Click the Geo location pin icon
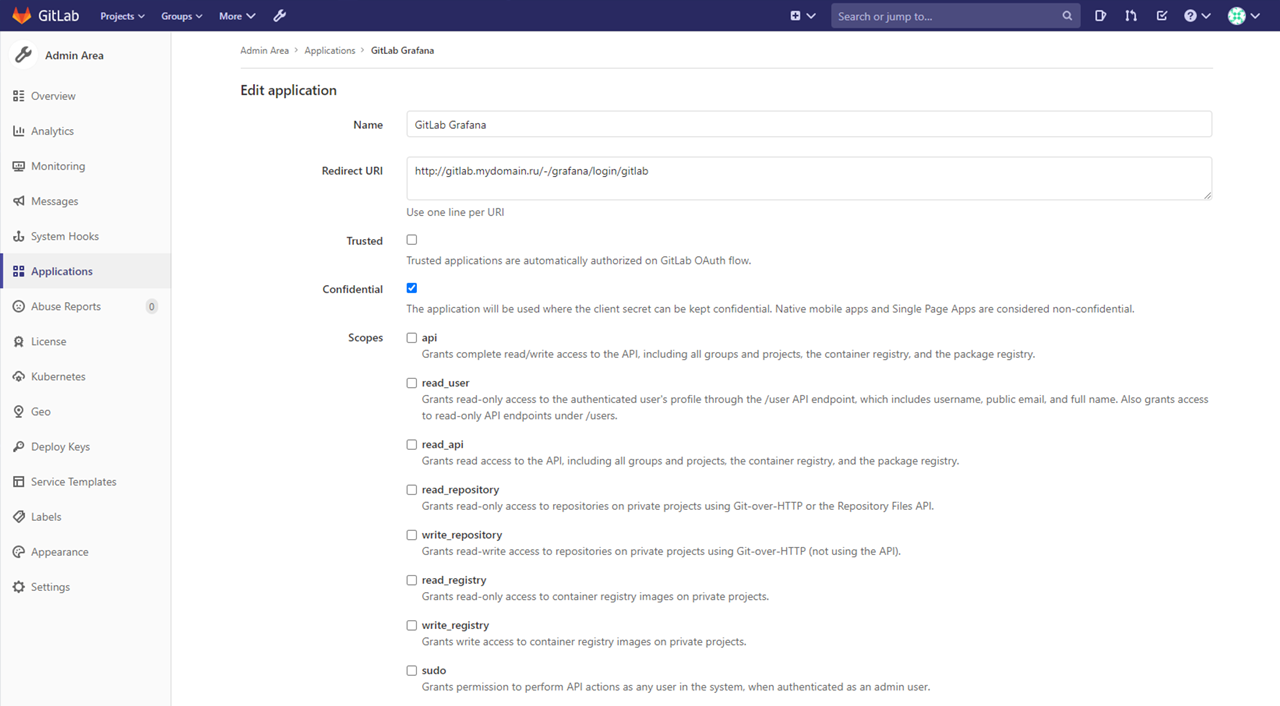The height and width of the screenshot is (706, 1280). click(19, 411)
